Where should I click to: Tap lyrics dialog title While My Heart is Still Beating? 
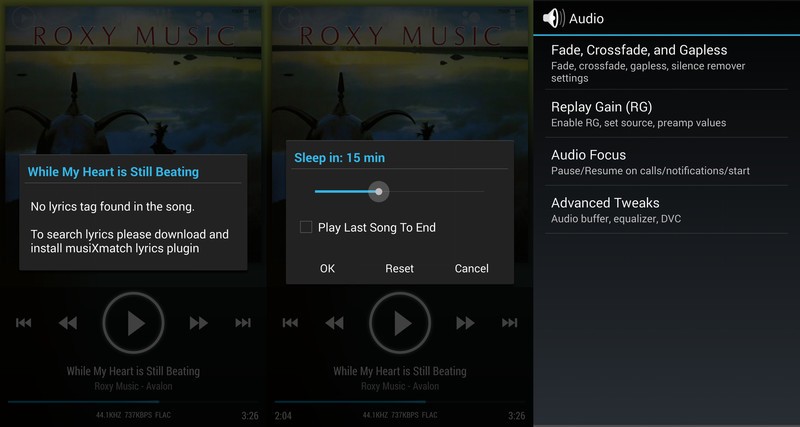coord(113,172)
